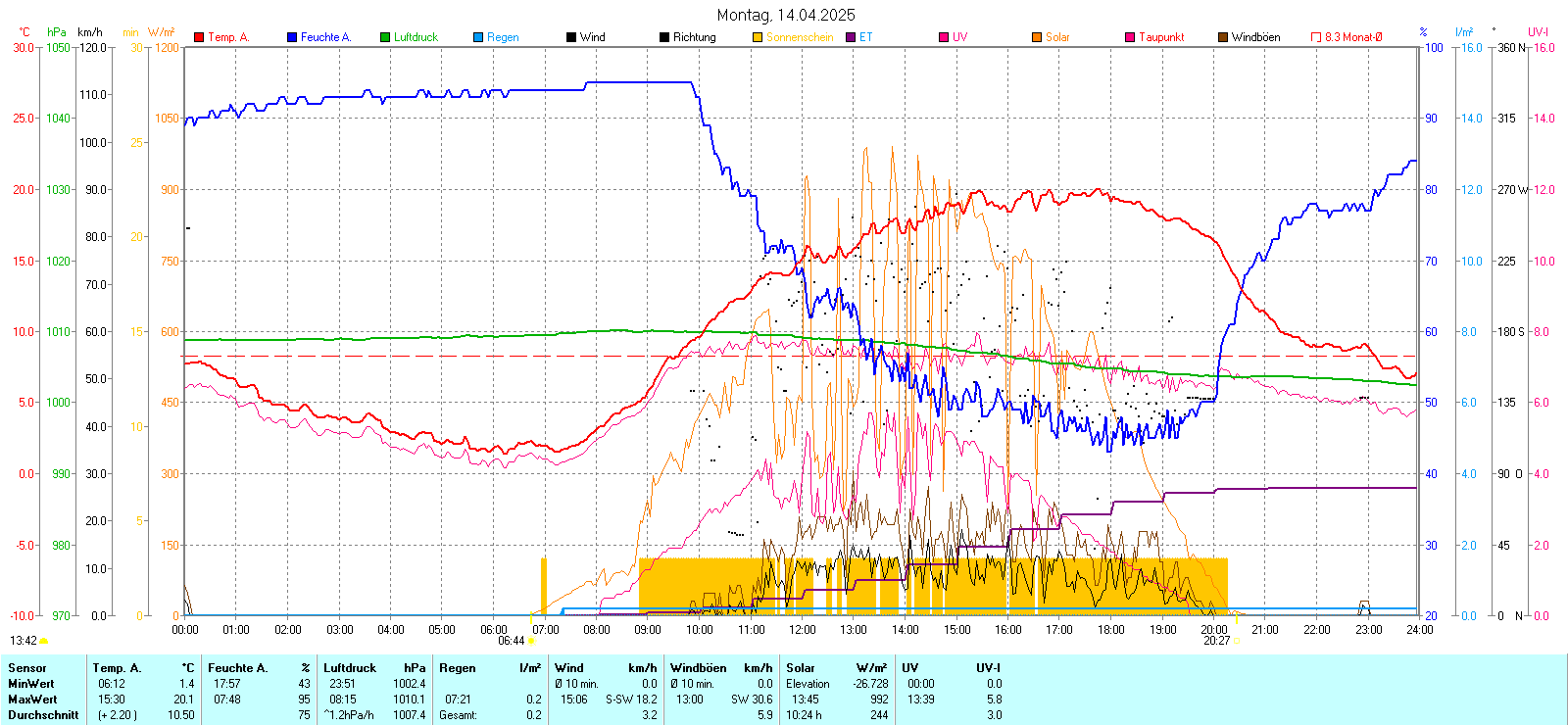Click the black Wind legend square
This screenshot has width=1568, height=725.
[571, 37]
